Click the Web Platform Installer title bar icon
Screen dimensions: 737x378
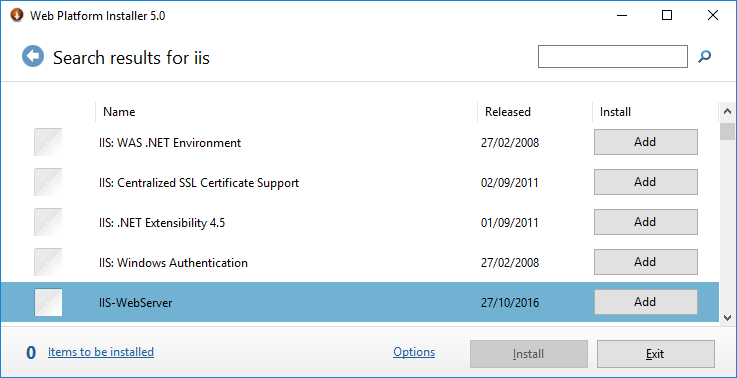click(17, 15)
